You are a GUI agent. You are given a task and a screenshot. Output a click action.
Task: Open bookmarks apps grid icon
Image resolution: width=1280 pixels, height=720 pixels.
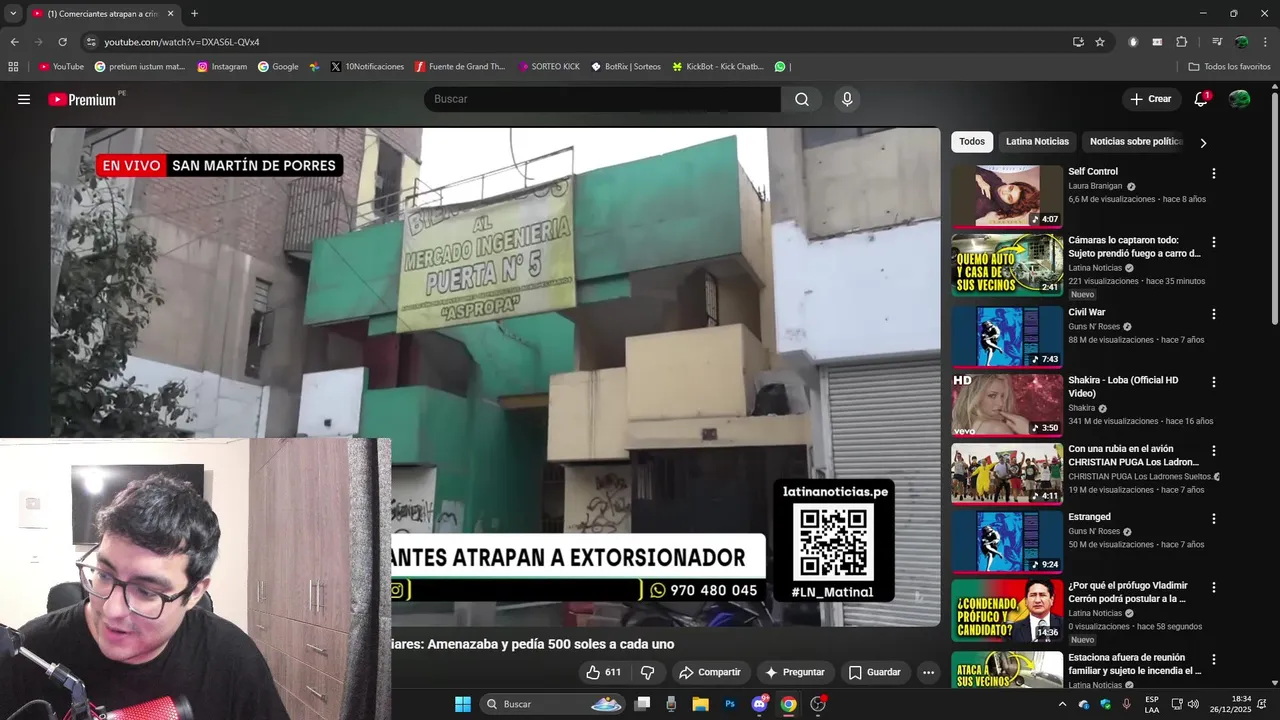(x=13, y=67)
